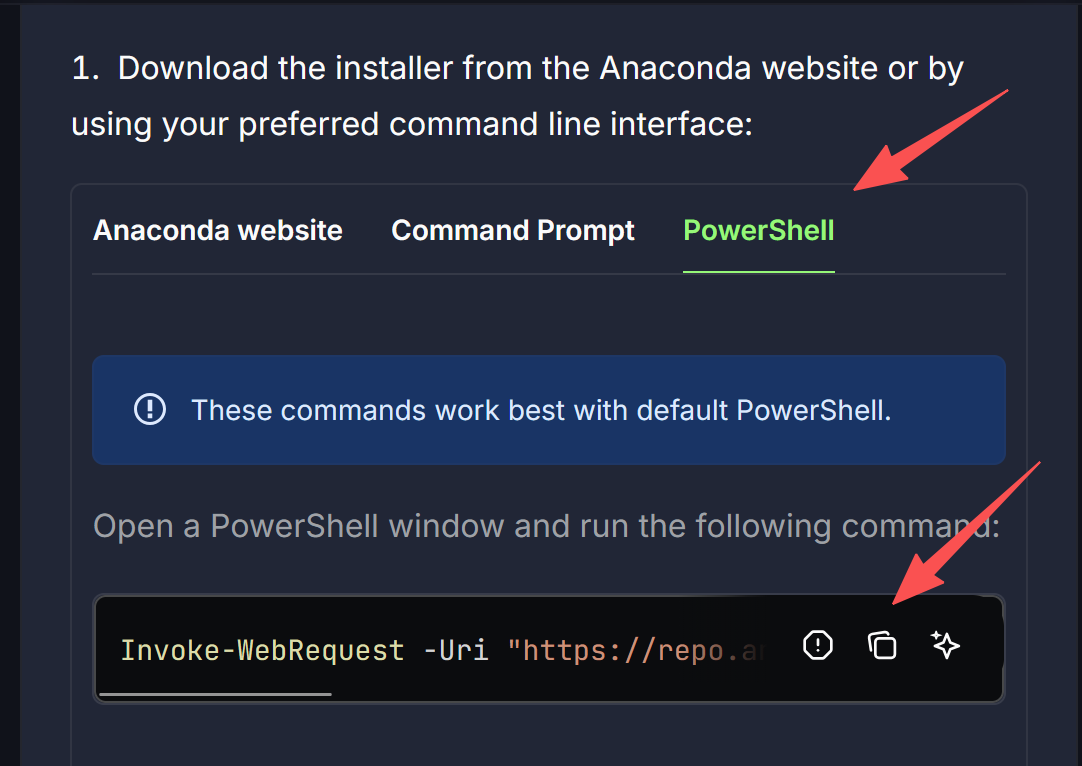Click the step number "1." in the list

86,69
